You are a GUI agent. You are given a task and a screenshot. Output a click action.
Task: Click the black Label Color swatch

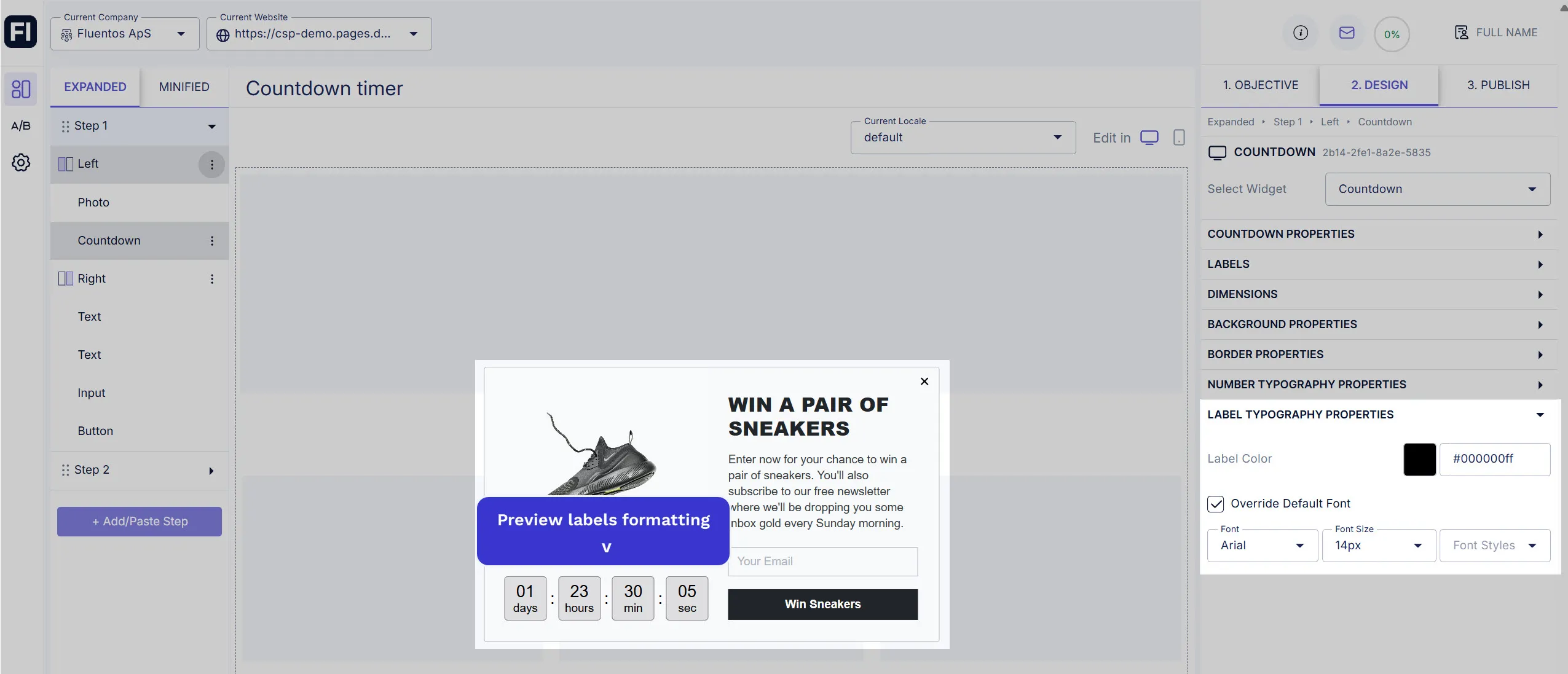click(1419, 460)
